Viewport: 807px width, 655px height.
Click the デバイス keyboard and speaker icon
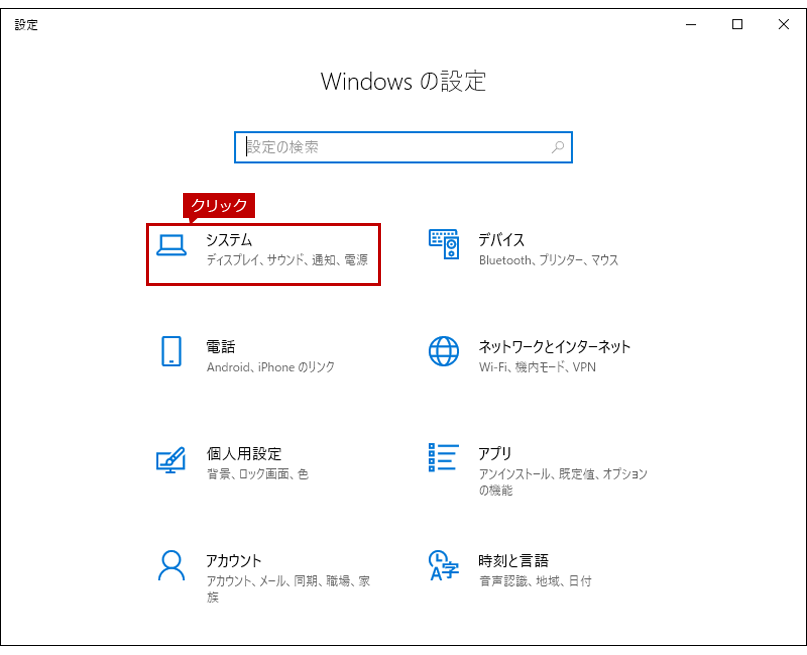444,244
